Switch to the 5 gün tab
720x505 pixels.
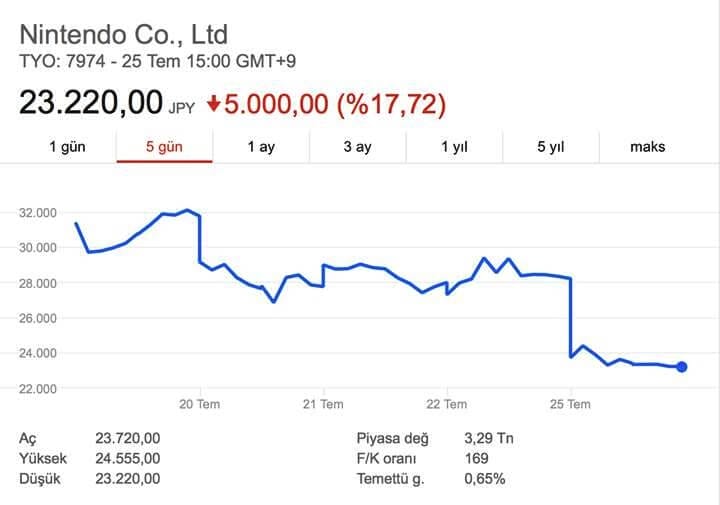point(164,146)
